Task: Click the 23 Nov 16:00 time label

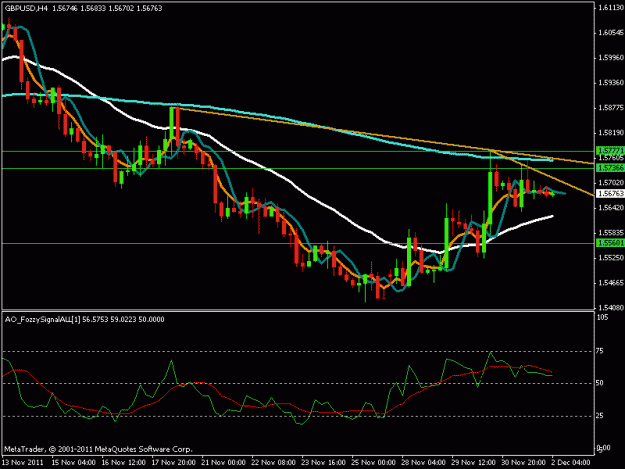Action: point(324,463)
